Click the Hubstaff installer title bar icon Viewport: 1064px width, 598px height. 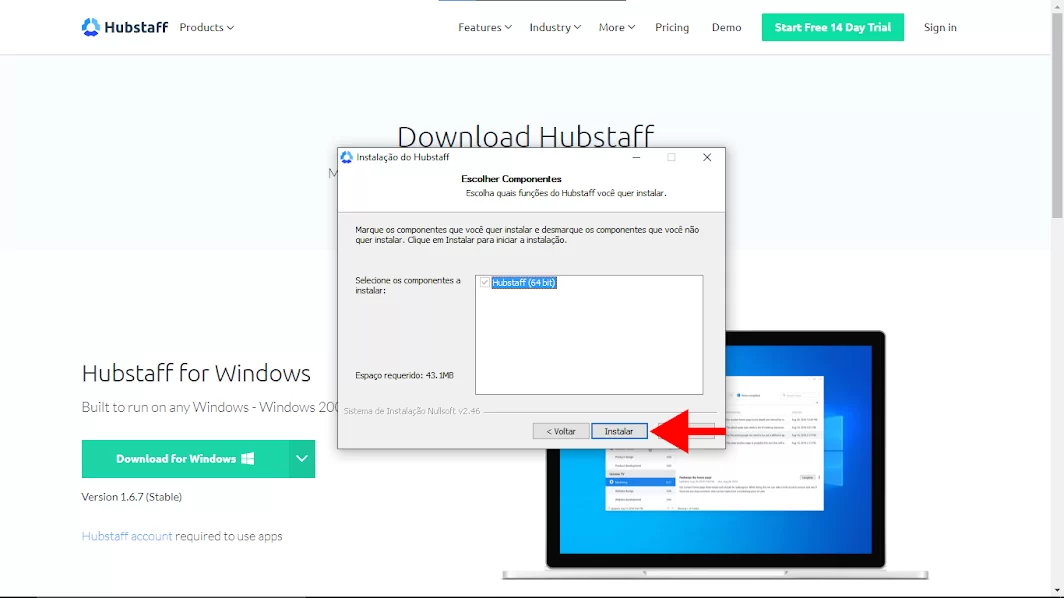[x=347, y=157]
